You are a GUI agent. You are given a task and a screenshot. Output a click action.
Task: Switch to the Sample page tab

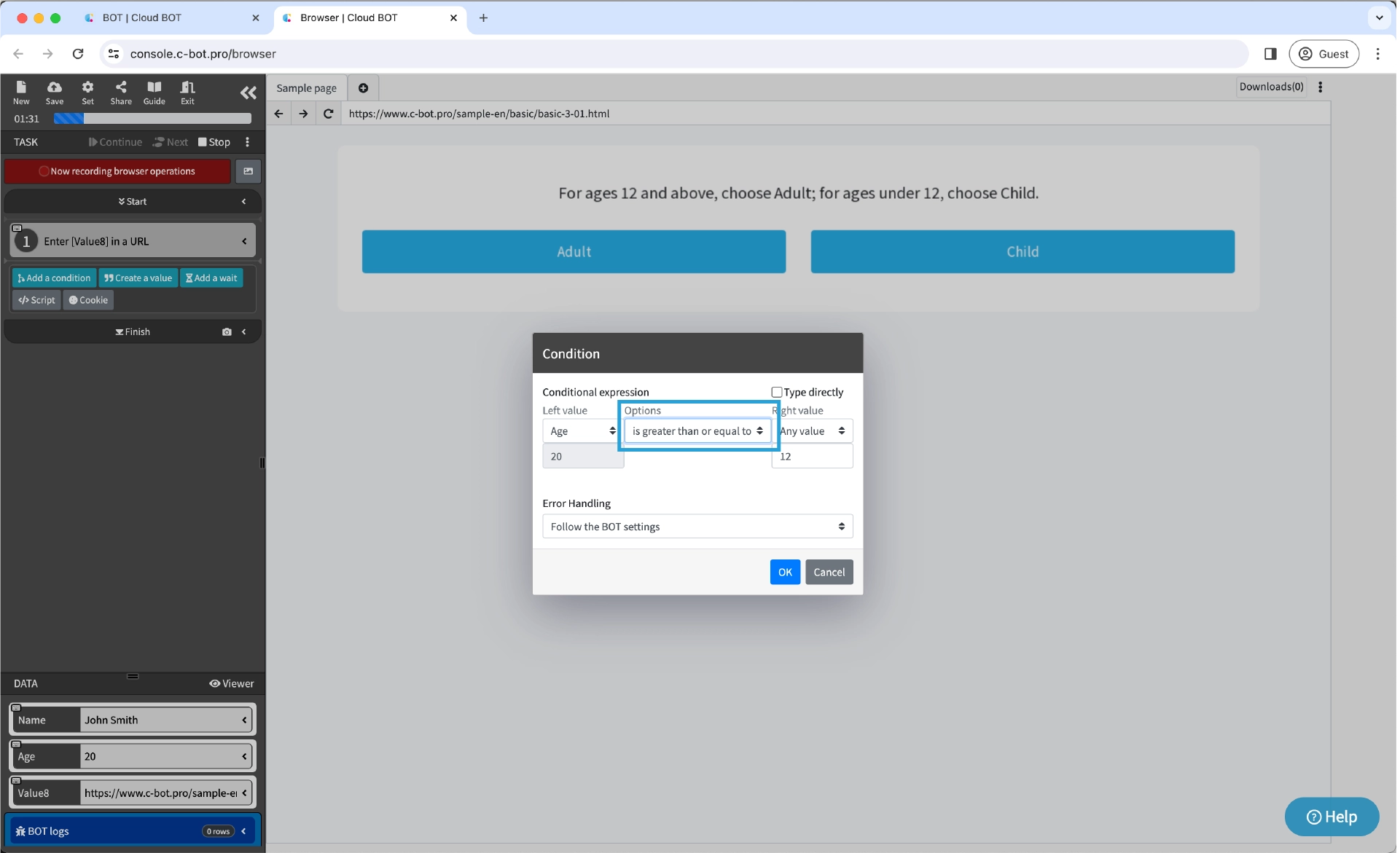tap(306, 88)
